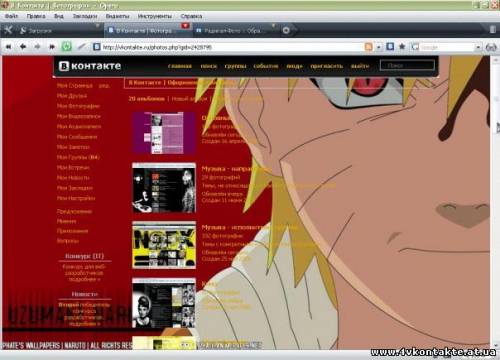Click the star bookmark icon in address bar
500x360 pixels.
[x=402, y=46]
